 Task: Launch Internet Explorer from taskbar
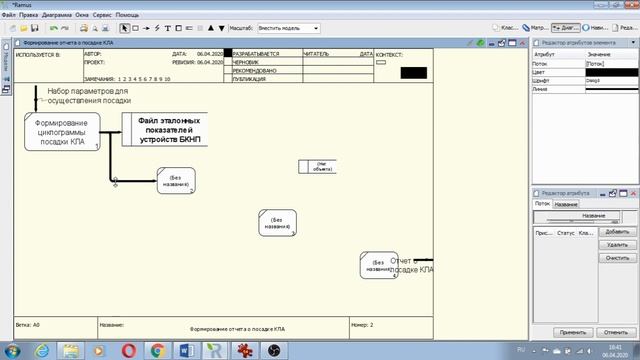coord(42,351)
